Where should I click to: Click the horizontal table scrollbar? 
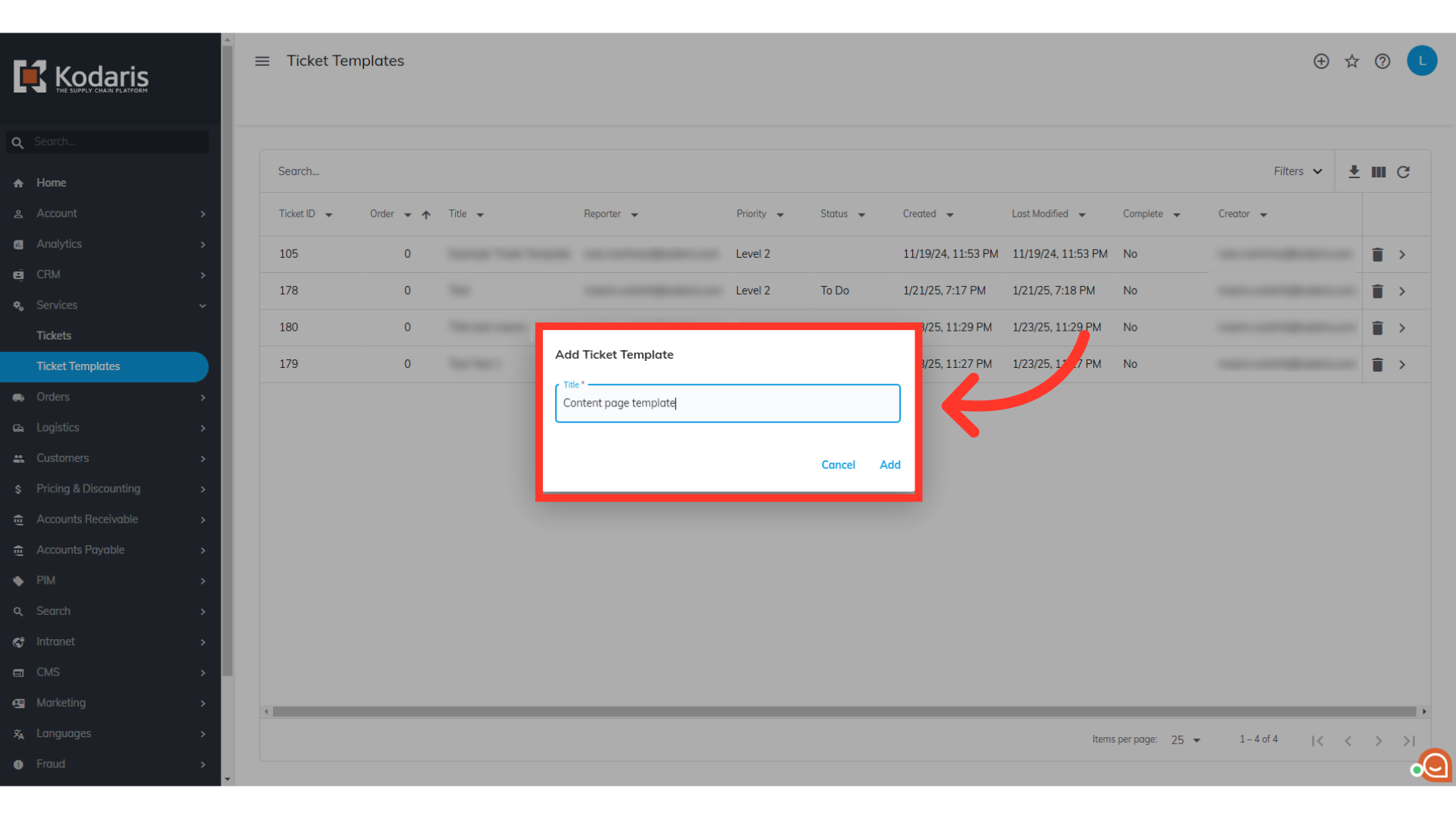click(x=843, y=711)
